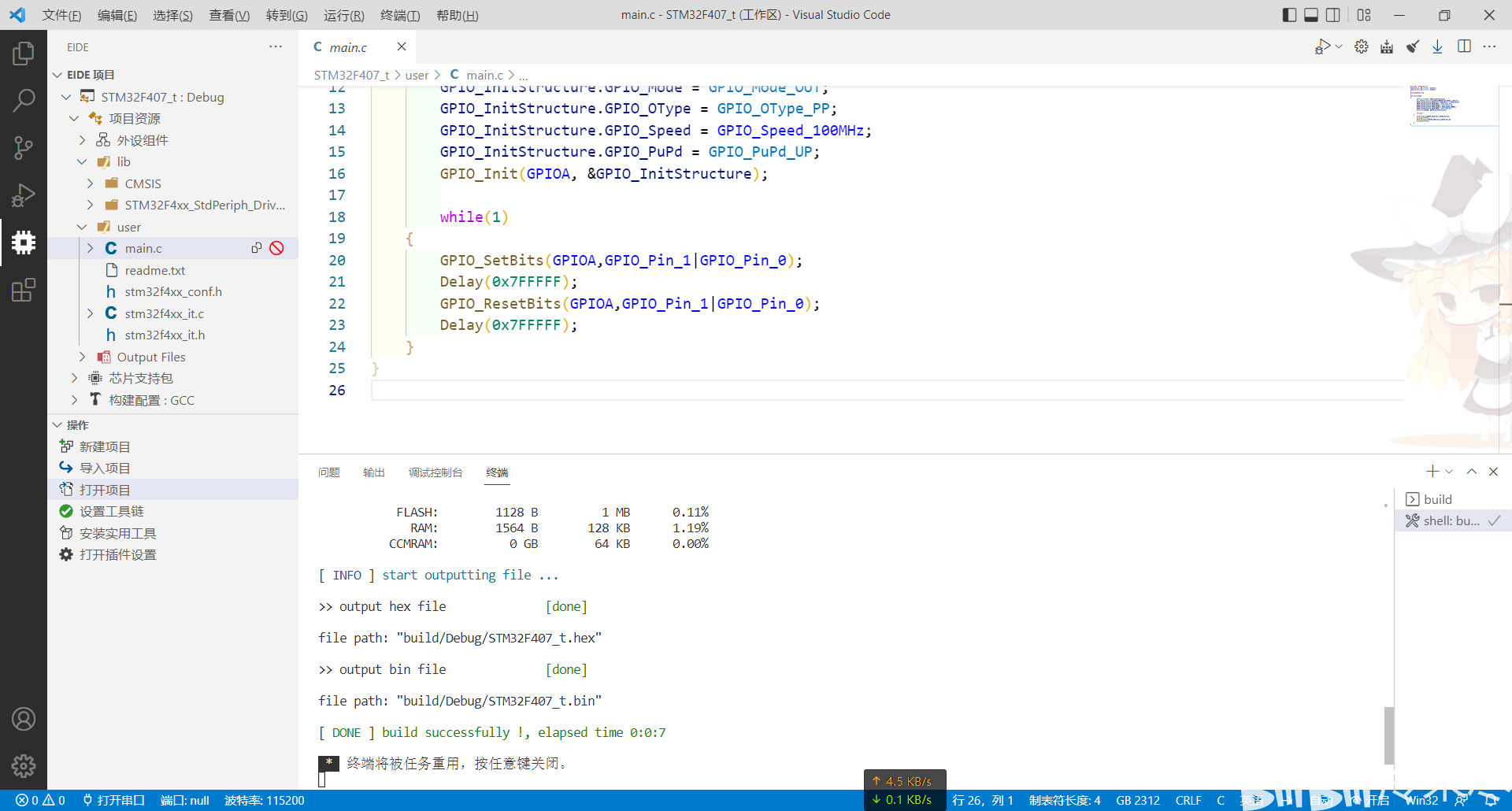
Task: Click 打开插件设置 operation
Action: (172, 554)
